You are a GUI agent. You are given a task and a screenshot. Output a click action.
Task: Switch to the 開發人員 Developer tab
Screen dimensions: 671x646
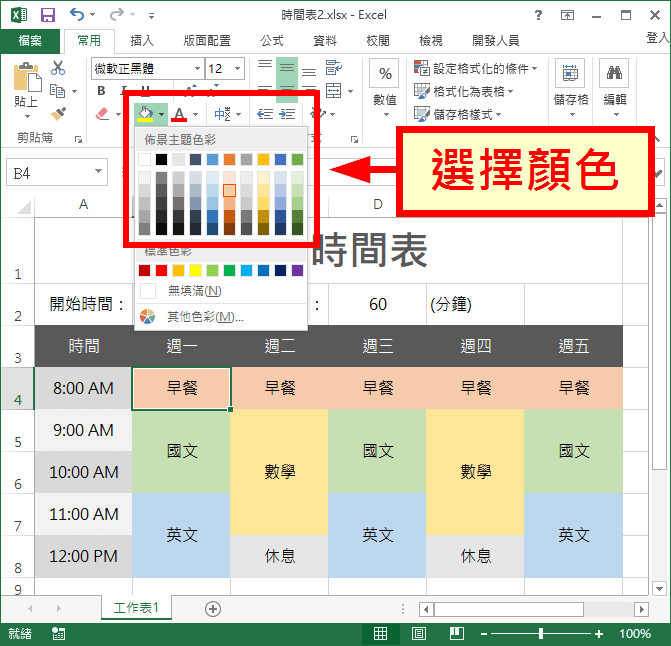click(496, 41)
